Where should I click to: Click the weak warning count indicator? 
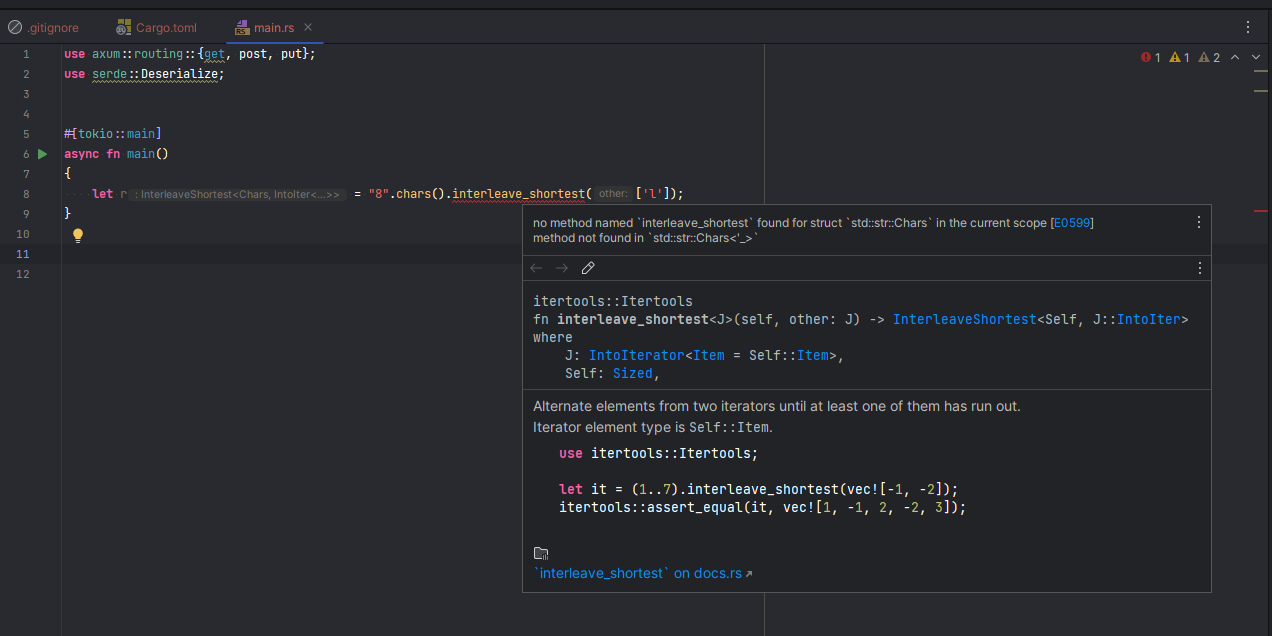[x=1205, y=57]
